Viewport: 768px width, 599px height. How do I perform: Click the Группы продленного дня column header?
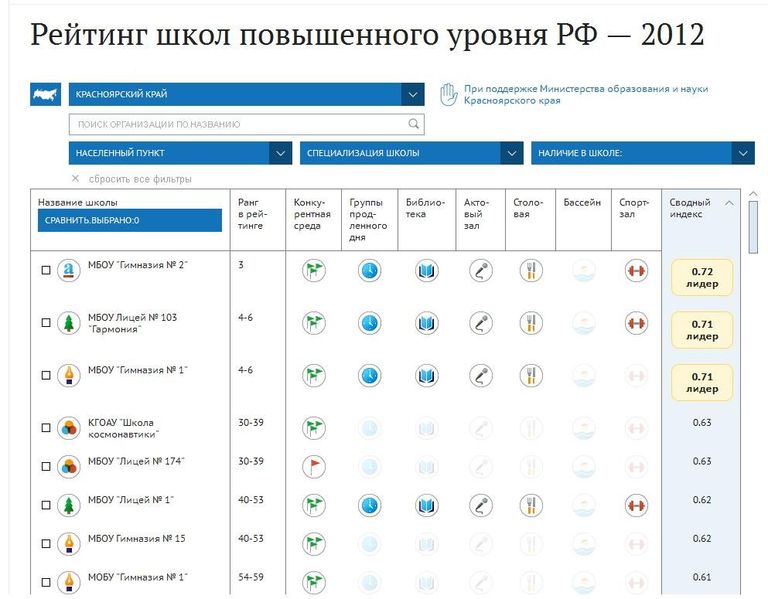[x=368, y=219]
